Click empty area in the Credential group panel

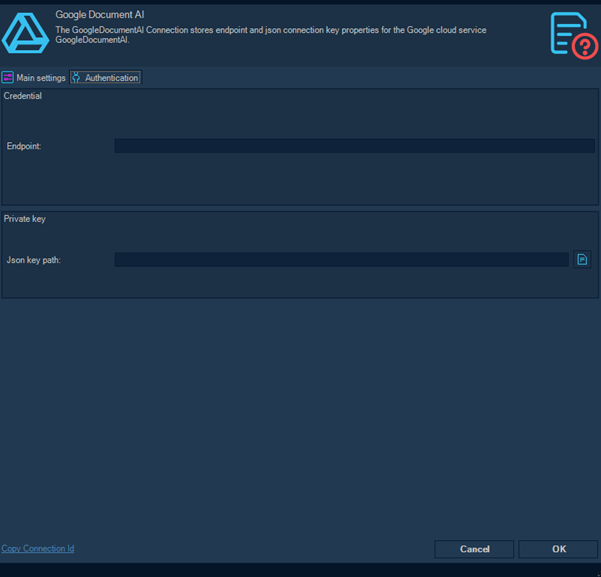click(300, 180)
